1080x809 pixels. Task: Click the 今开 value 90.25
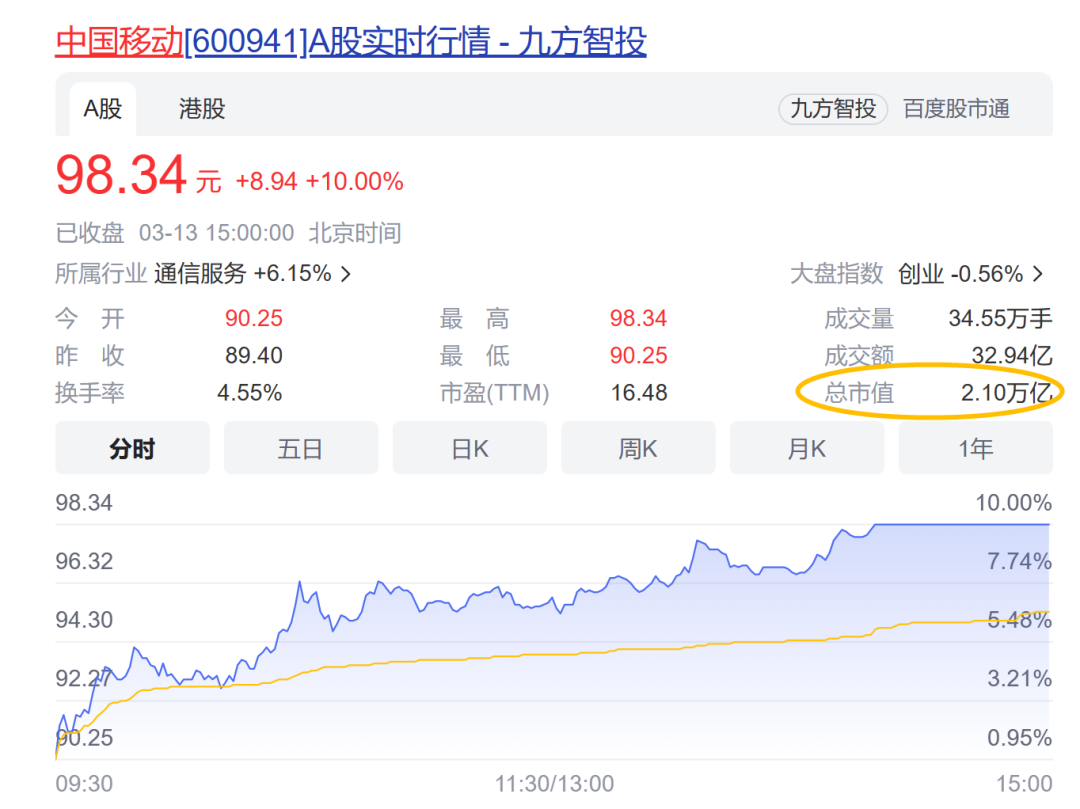click(253, 318)
